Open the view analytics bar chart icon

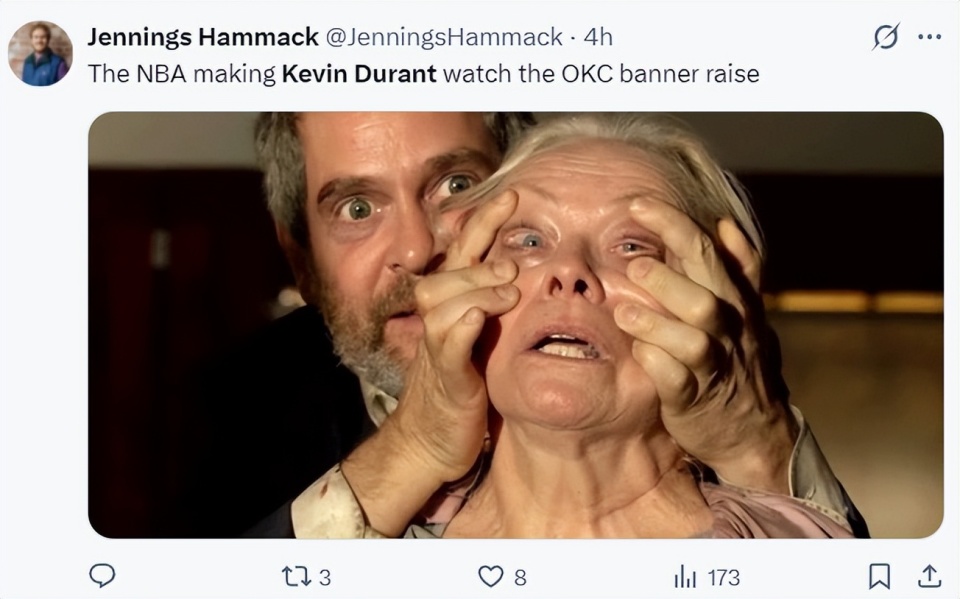click(685, 576)
